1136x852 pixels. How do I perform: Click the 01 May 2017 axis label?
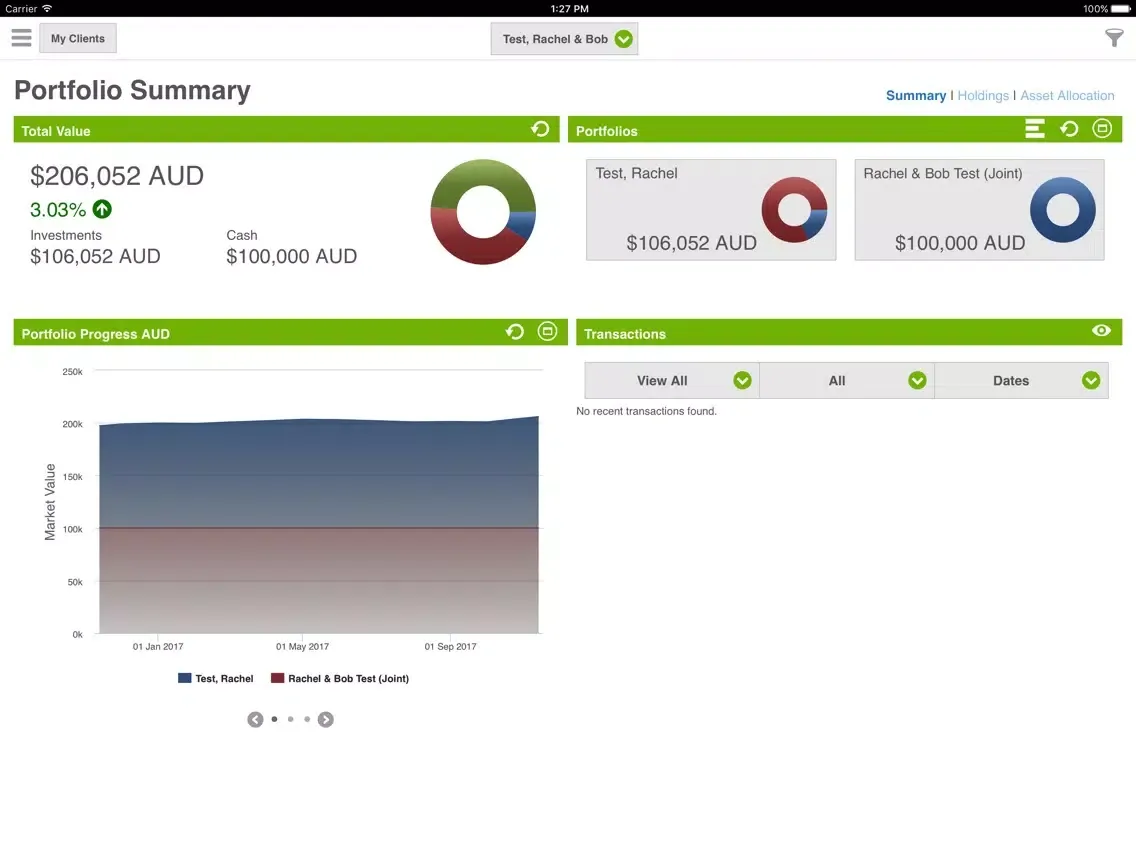tap(302, 646)
